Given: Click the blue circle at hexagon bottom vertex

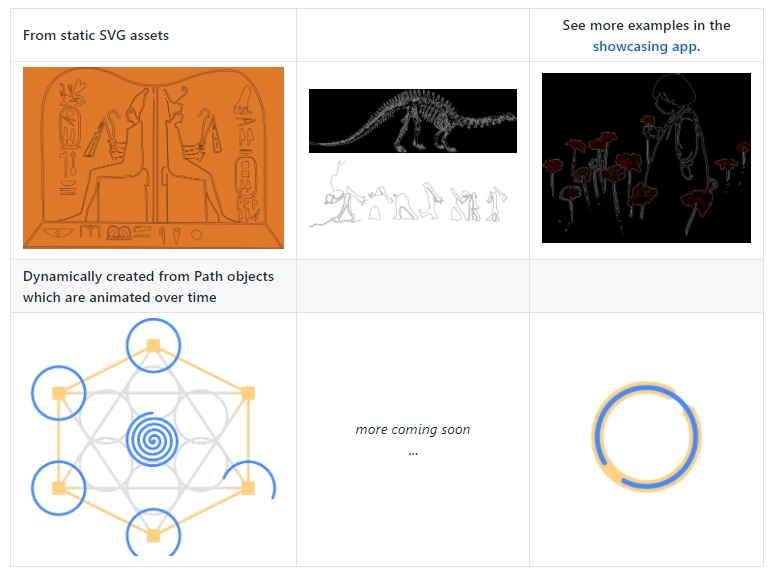Looking at the screenshot, I should [153, 532].
